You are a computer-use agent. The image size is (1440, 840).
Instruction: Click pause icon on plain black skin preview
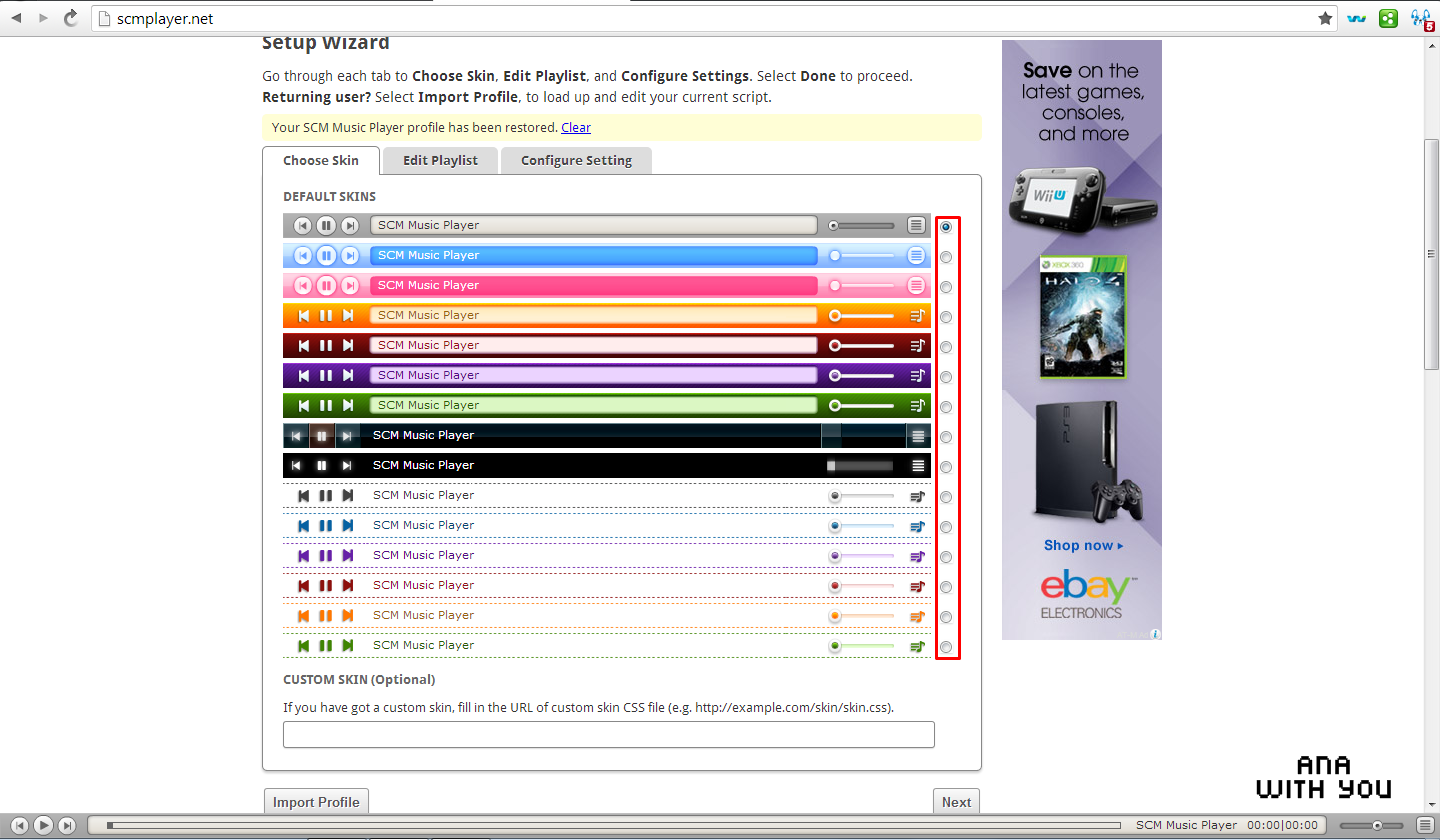pos(321,465)
